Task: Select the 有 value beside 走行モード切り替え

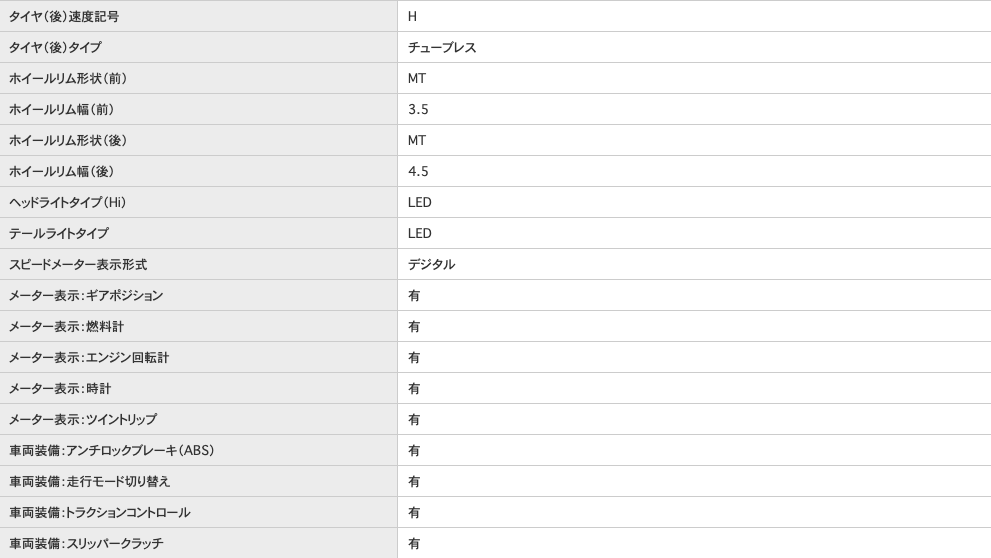Action: coord(414,482)
